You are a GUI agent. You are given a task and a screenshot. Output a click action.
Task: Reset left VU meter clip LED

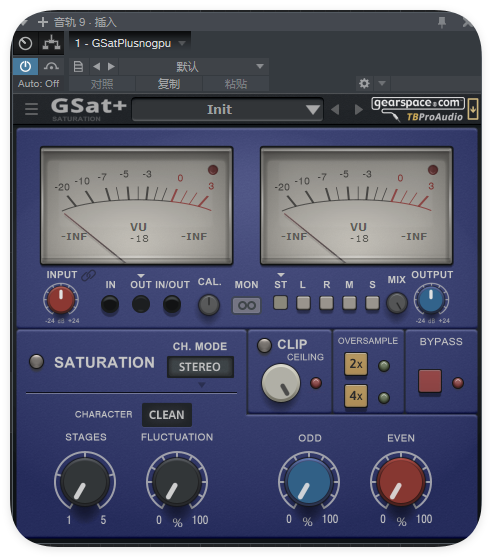pyautogui.click(x=213, y=170)
